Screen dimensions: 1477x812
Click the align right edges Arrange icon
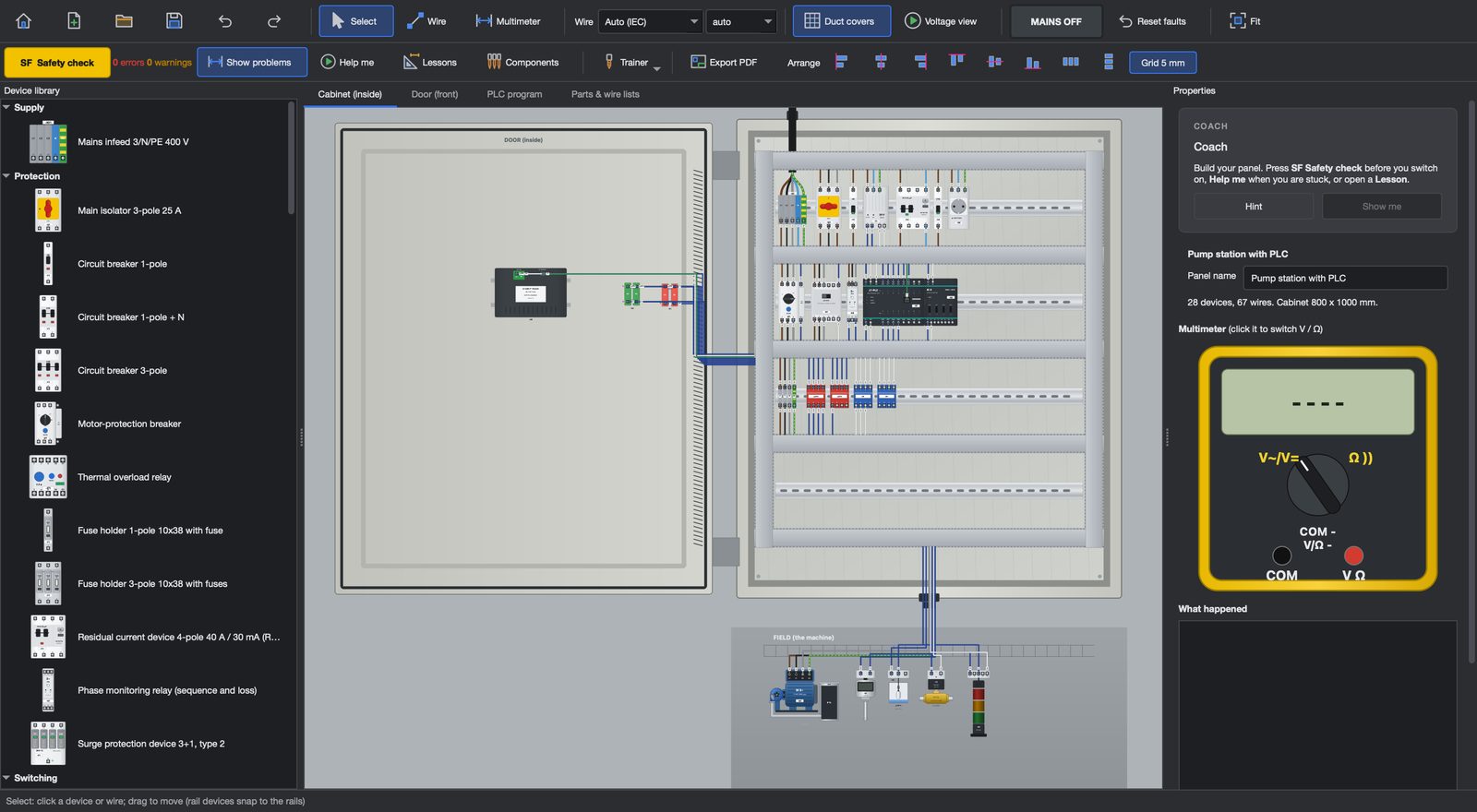point(919,62)
